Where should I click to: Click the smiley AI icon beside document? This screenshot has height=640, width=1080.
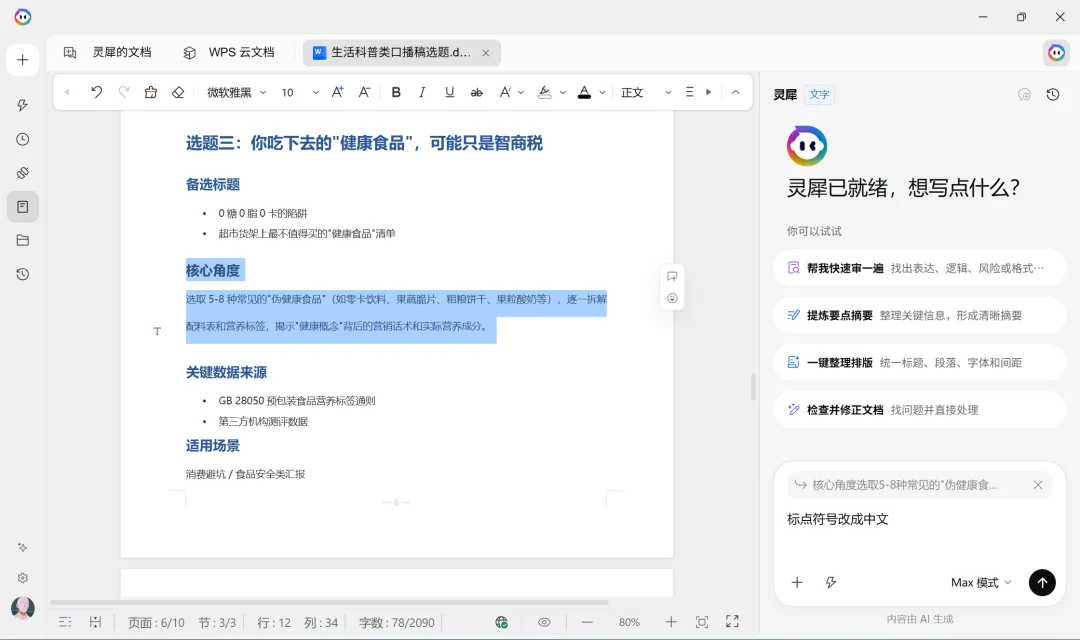pos(672,298)
